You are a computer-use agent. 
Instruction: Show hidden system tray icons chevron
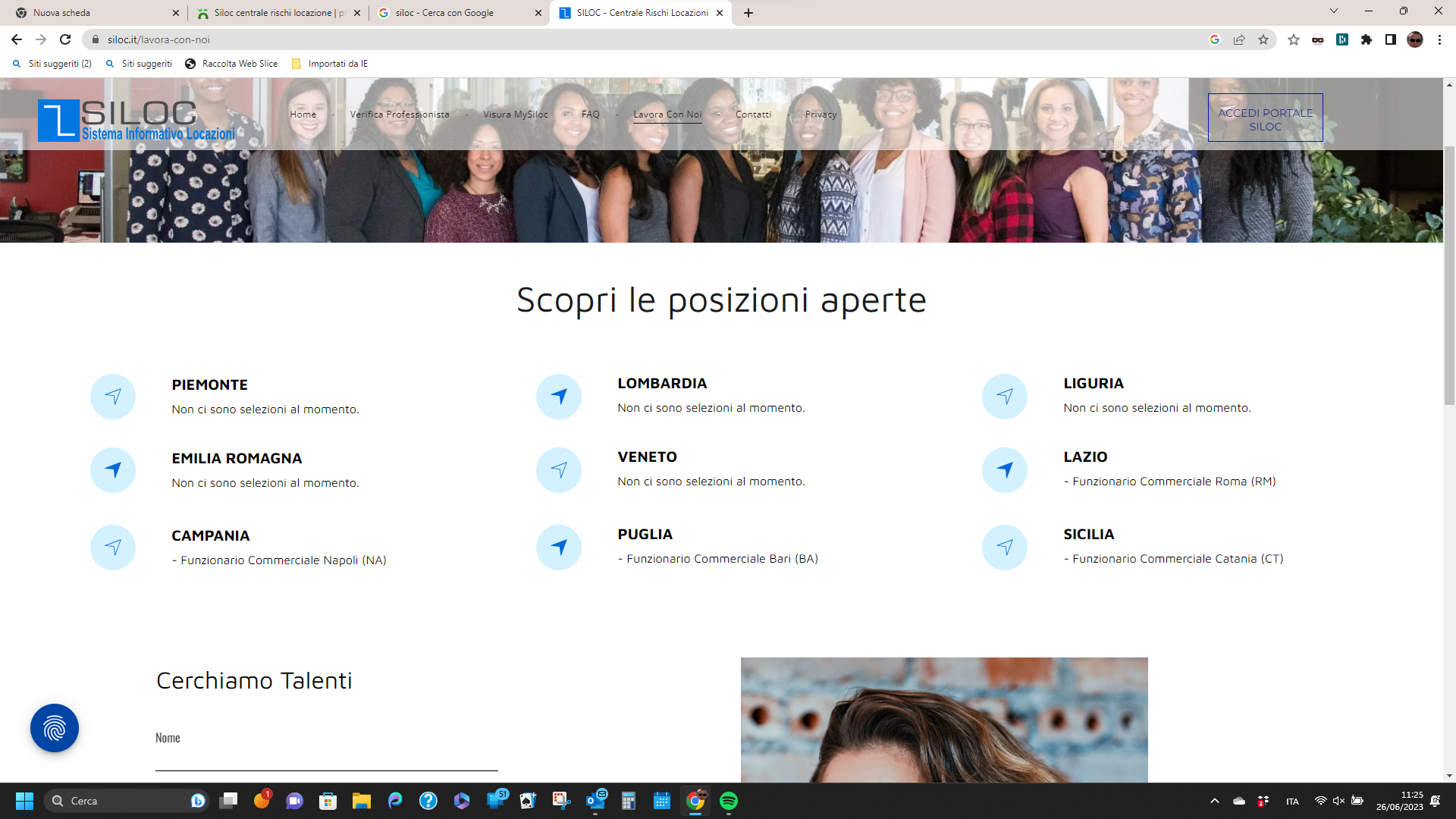click(1215, 801)
